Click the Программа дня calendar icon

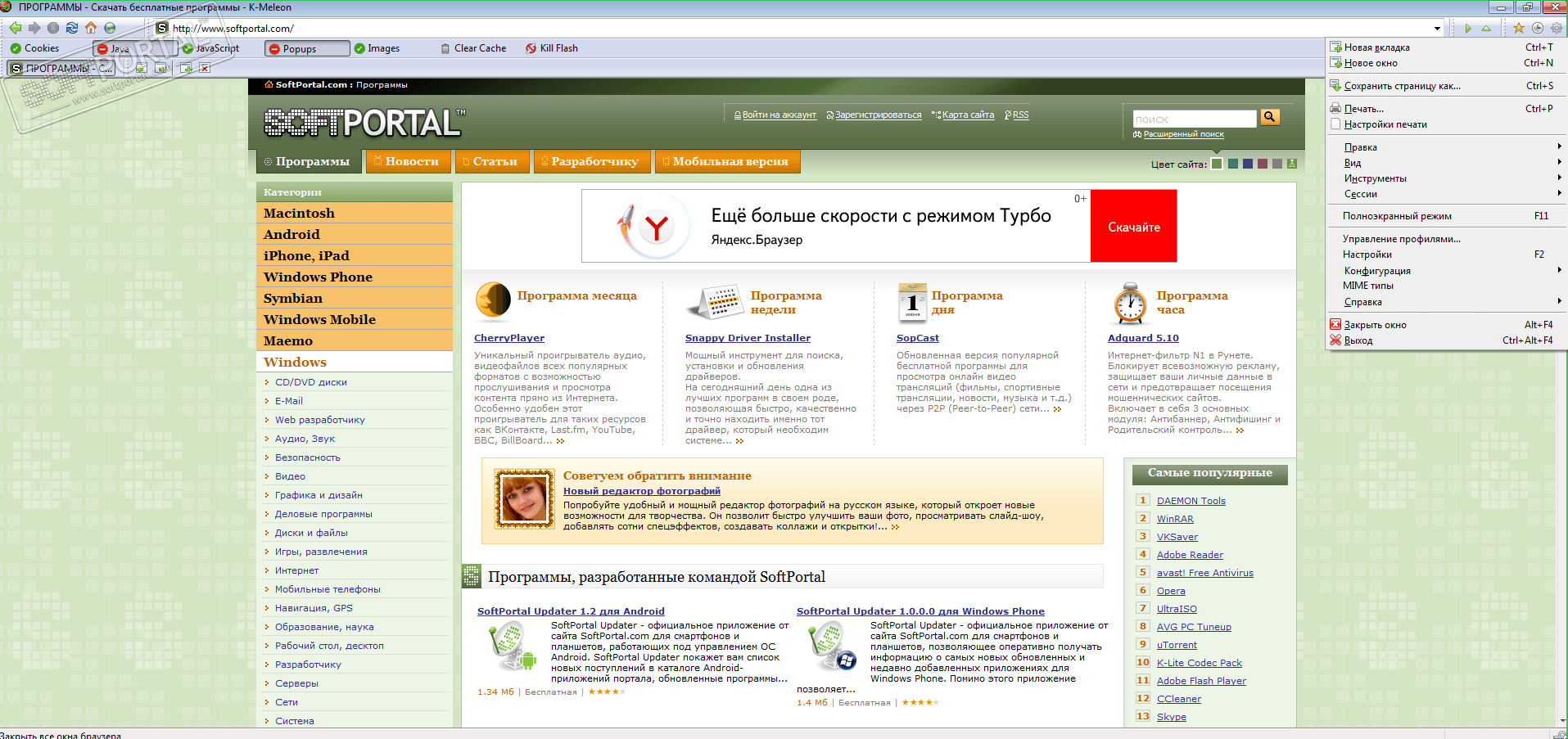(x=912, y=302)
